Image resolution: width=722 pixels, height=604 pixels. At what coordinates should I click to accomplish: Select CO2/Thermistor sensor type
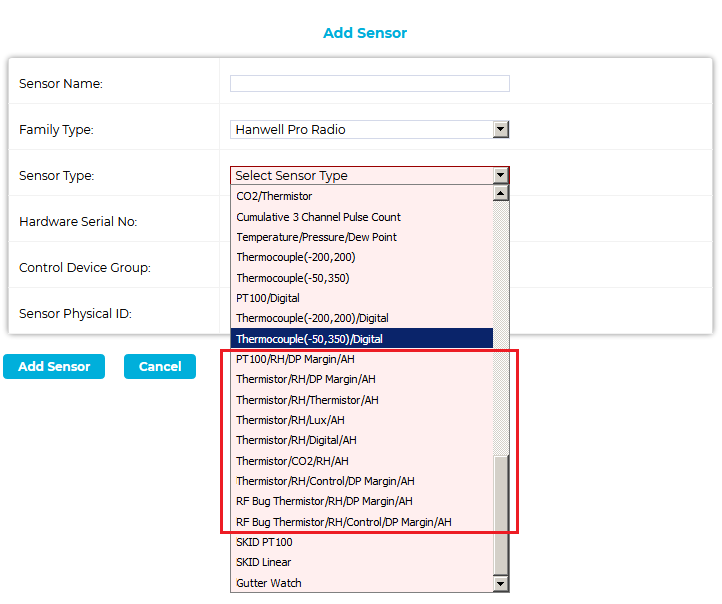[274, 197]
